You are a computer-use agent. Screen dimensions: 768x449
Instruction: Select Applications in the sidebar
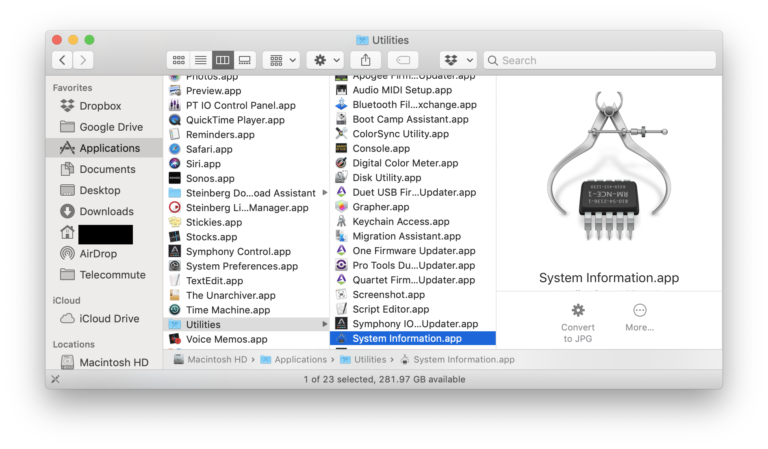[x=104, y=148]
